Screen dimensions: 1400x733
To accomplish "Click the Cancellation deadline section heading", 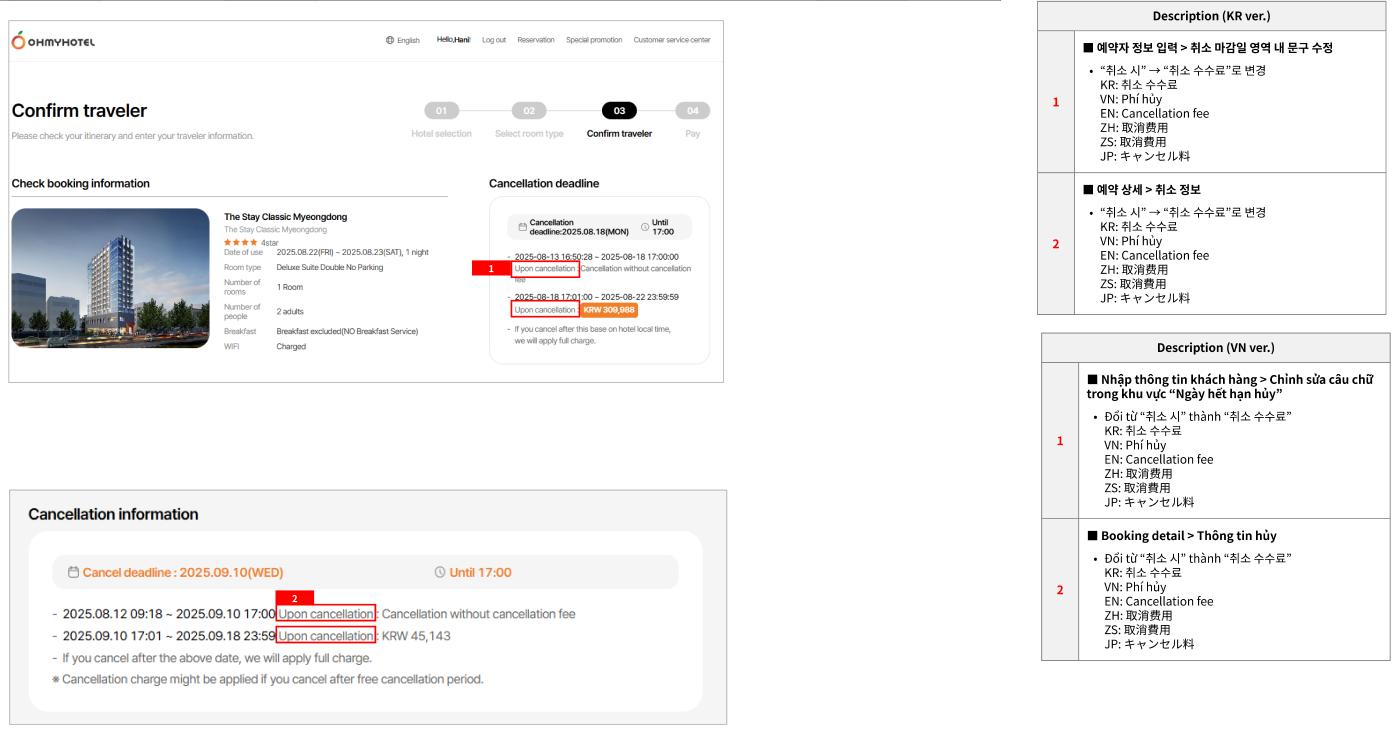I will tap(544, 184).
